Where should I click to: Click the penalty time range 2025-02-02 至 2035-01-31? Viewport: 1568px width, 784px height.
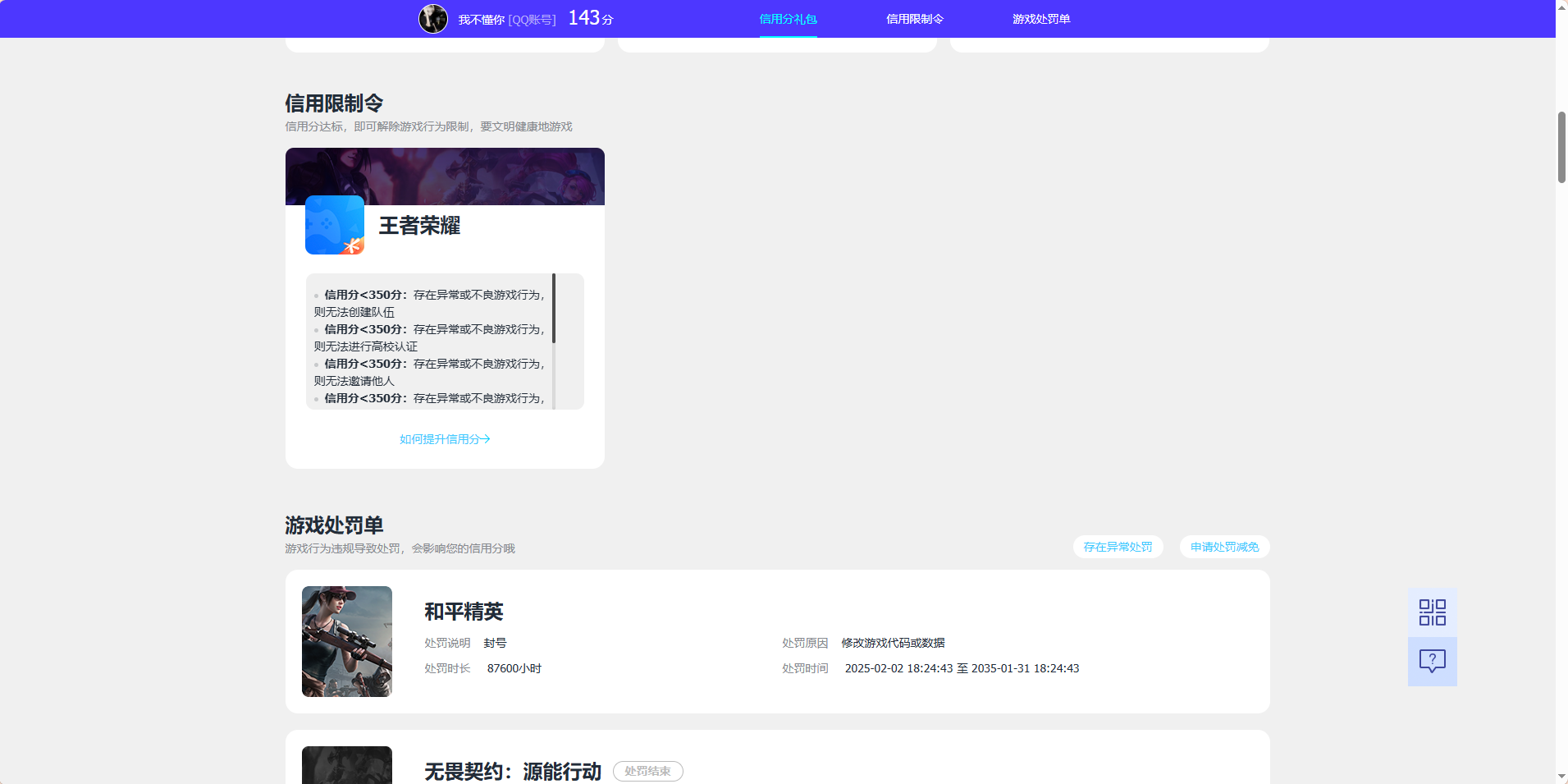click(962, 668)
